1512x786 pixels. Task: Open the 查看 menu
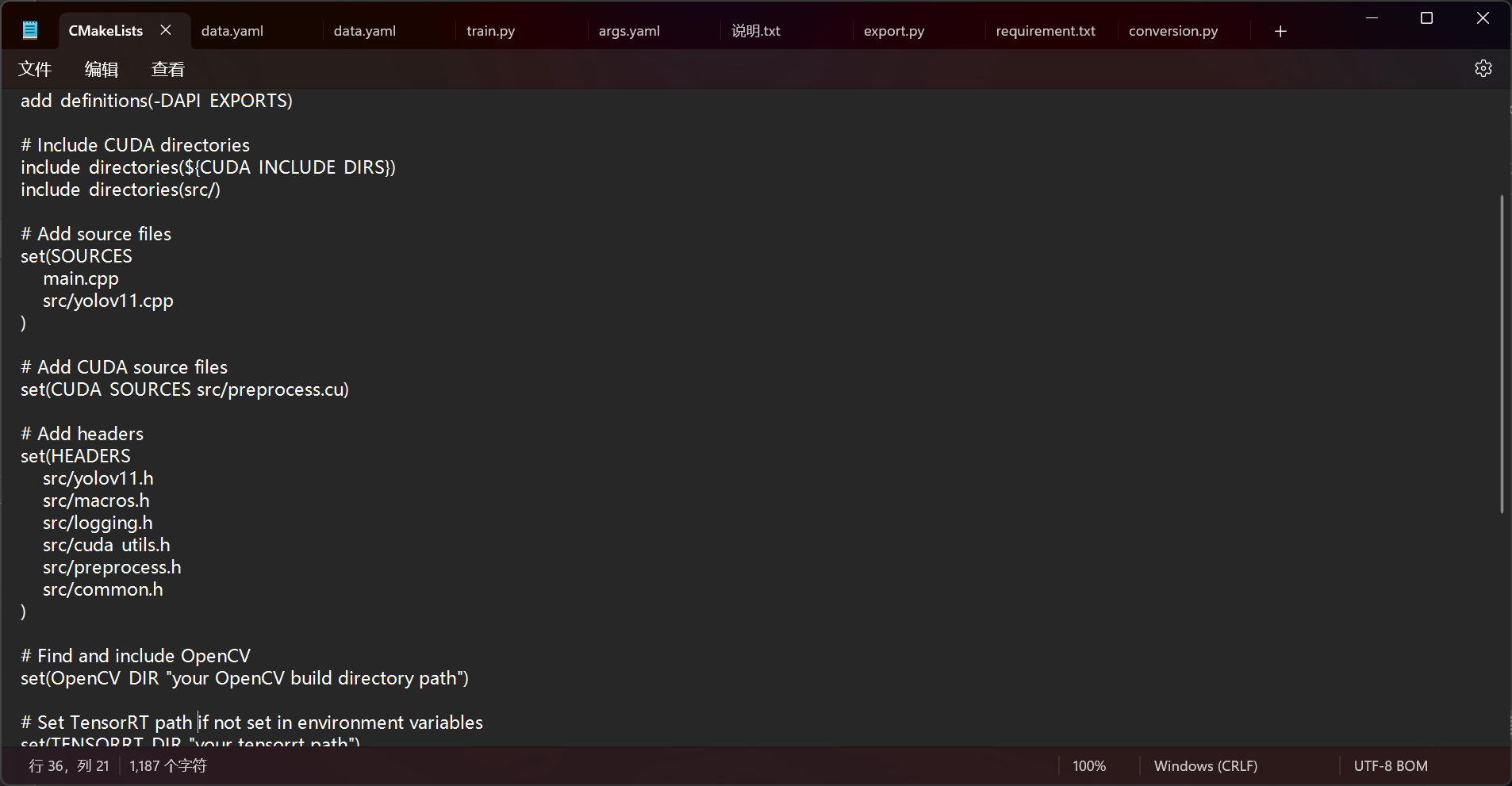click(168, 69)
